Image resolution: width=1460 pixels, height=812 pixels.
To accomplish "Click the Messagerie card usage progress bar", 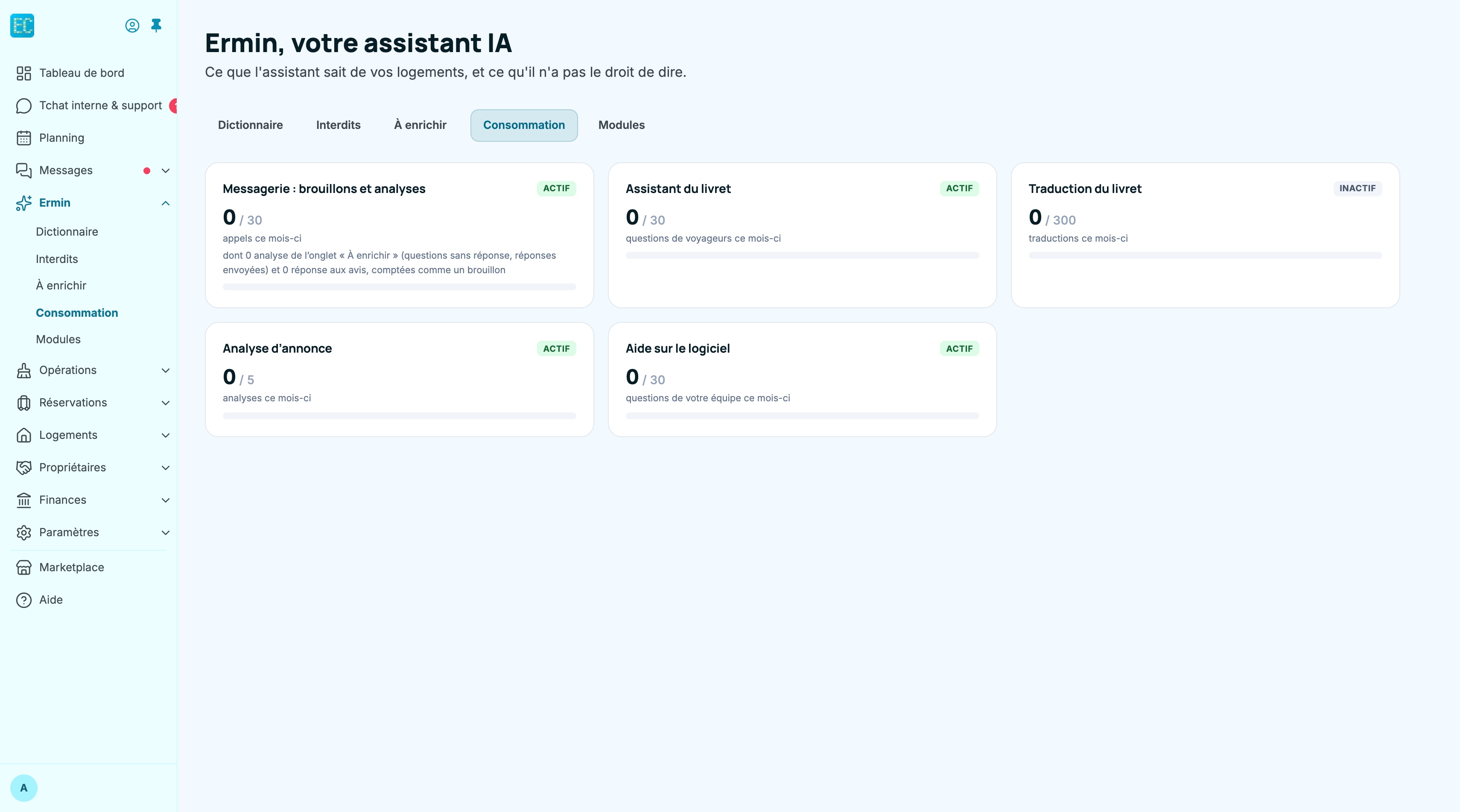I will point(400,287).
